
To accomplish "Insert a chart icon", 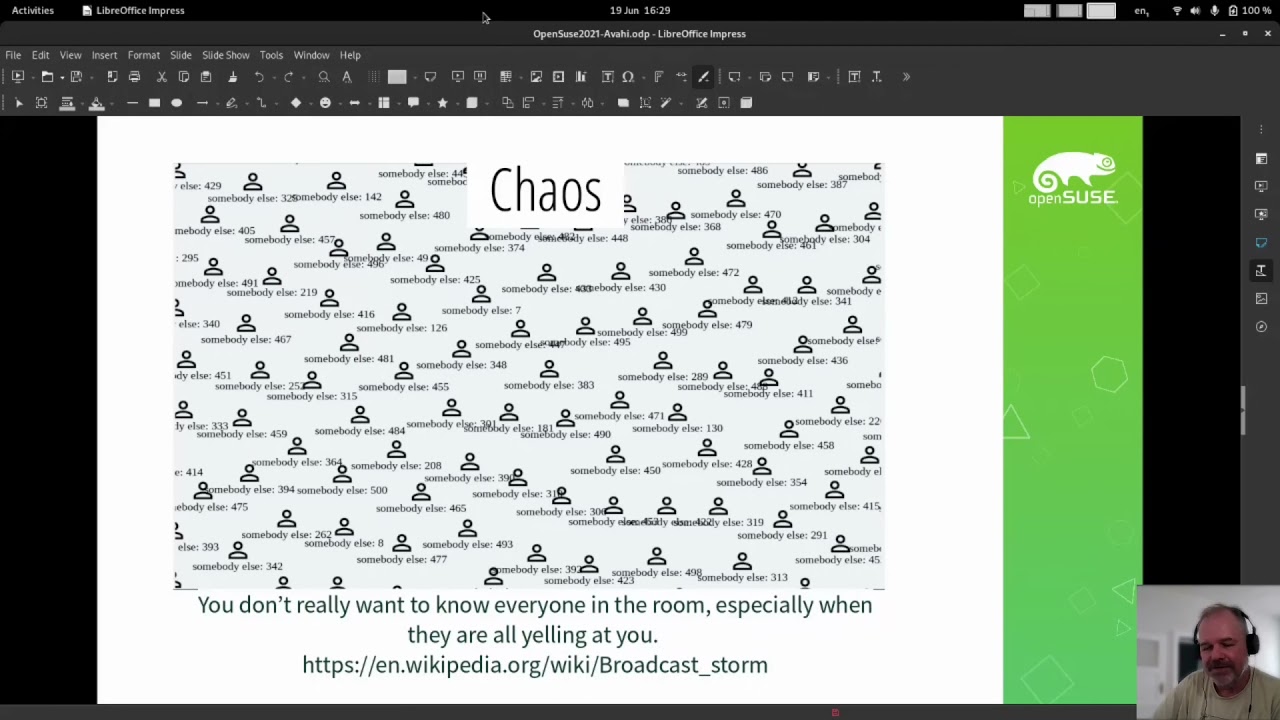I will [x=580, y=76].
